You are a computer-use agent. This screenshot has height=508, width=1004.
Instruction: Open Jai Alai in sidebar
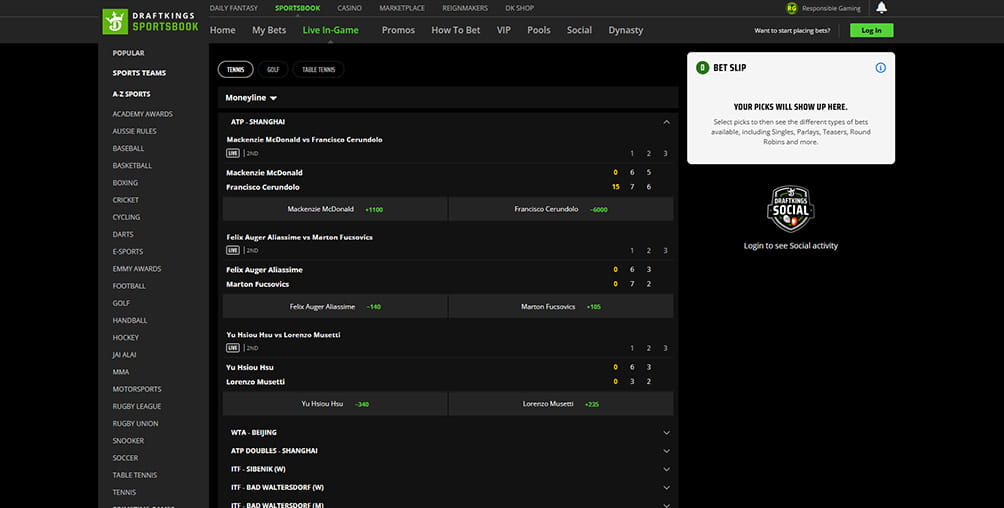coord(124,355)
